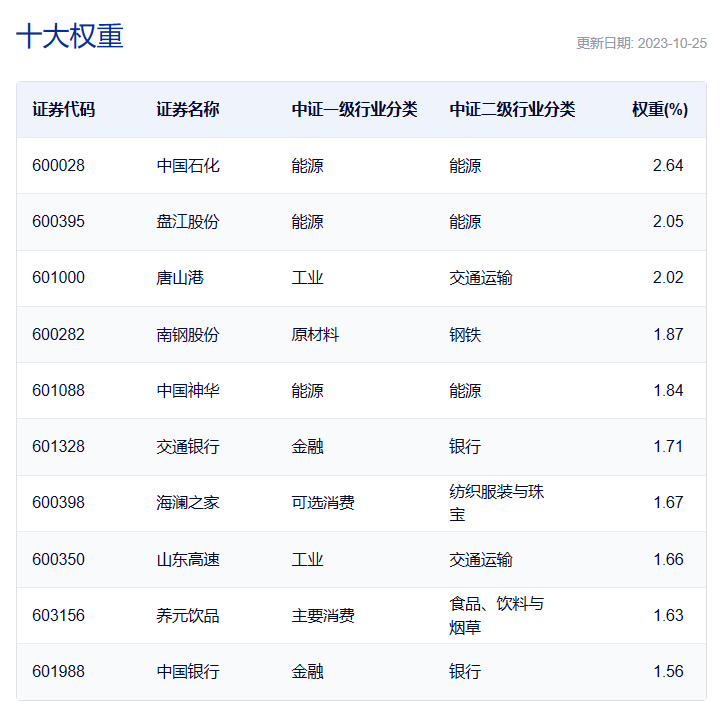Click the 钢铁 sub-industry cell

coord(465,334)
